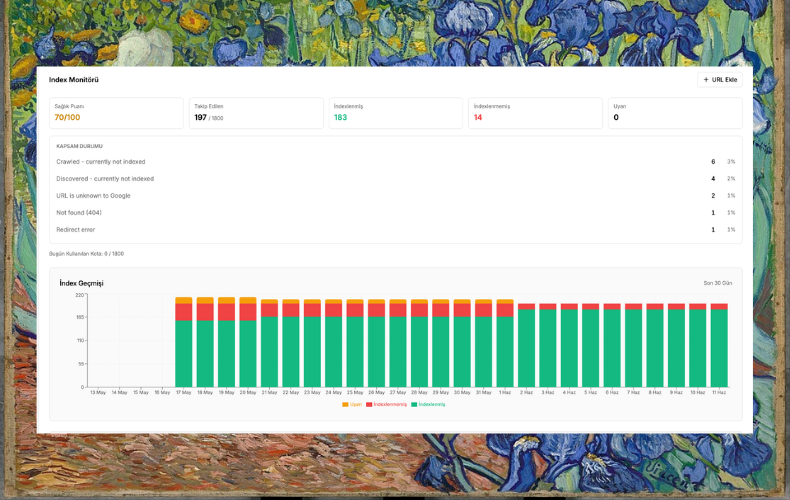Toggle the red İndexlenmemiş legend swatch

(x=369, y=404)
